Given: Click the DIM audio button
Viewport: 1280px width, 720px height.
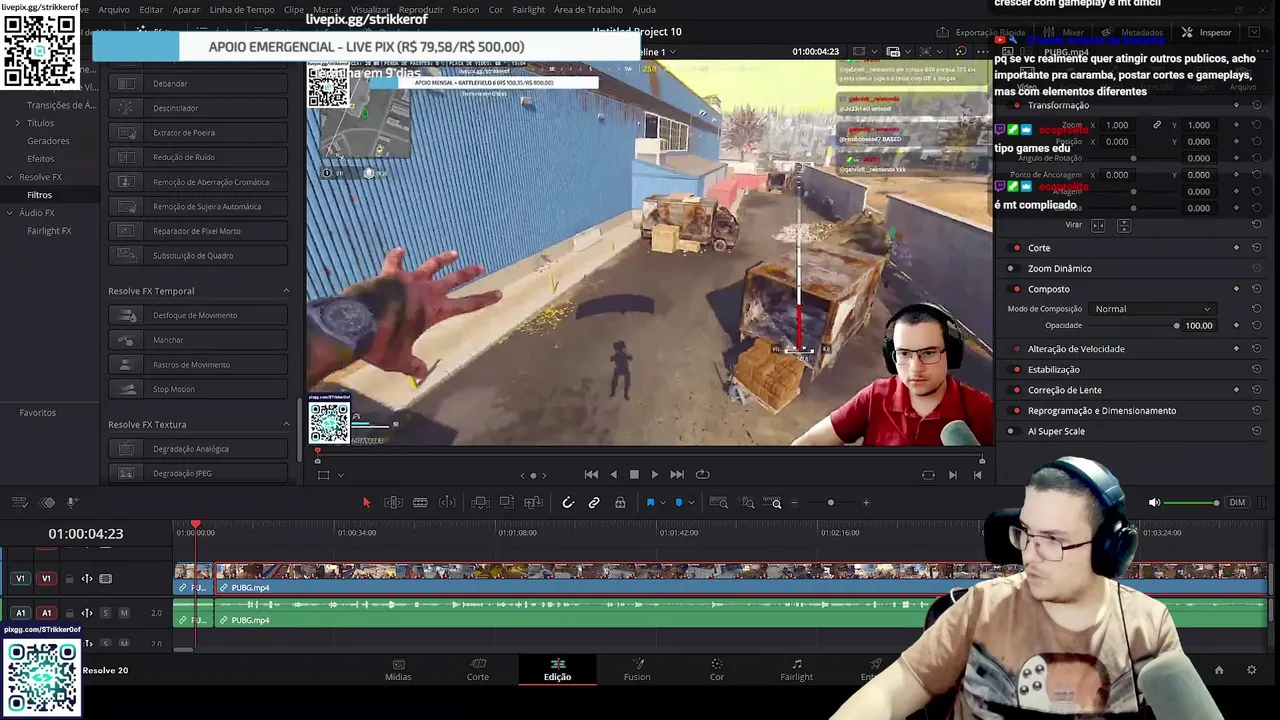Looking at the screenshot, I should point(1237,503).
